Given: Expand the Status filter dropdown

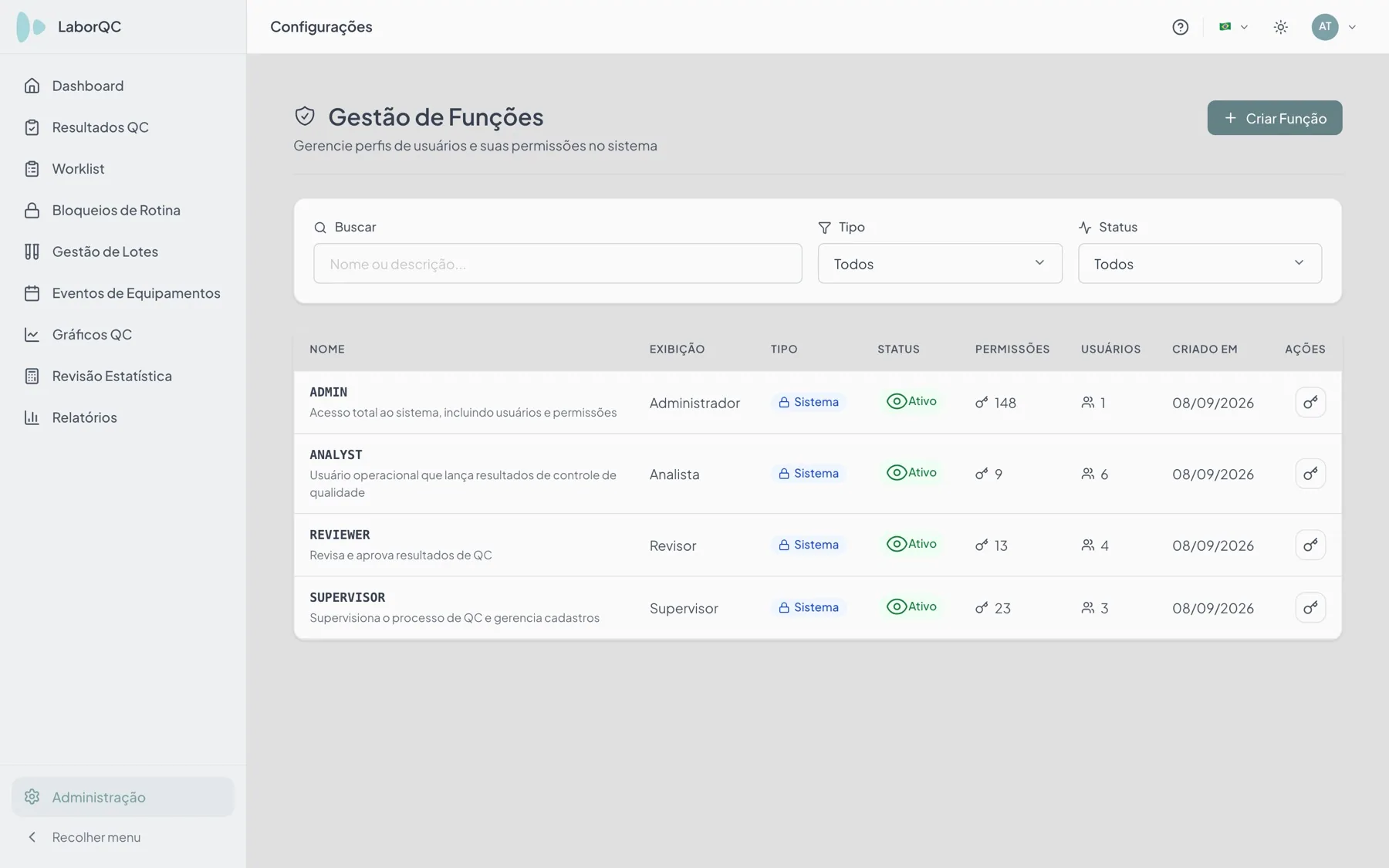Looking at the screenshot, I should click(x=1200, y=264).
